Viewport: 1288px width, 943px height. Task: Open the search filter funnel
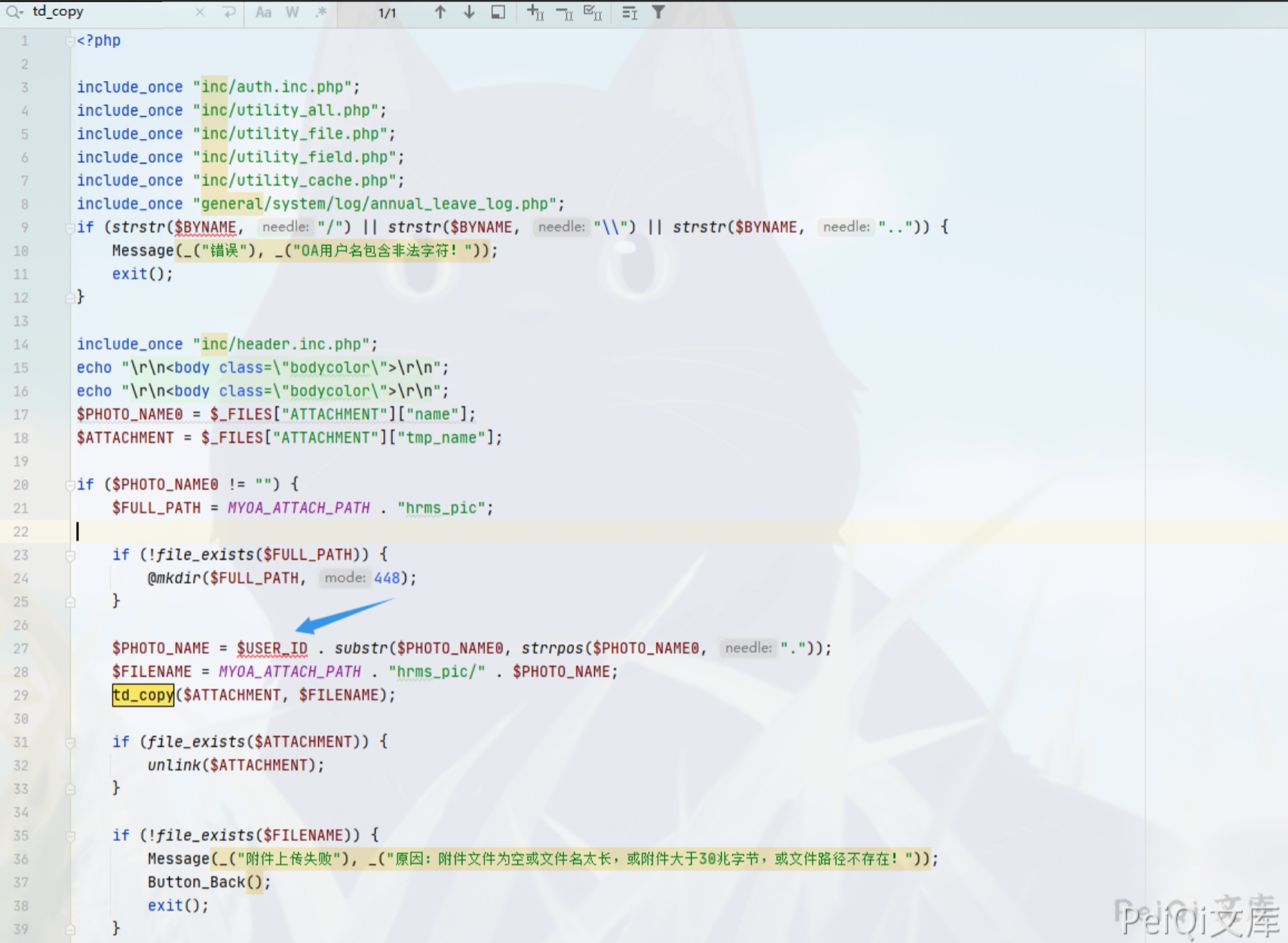(658, 12)
